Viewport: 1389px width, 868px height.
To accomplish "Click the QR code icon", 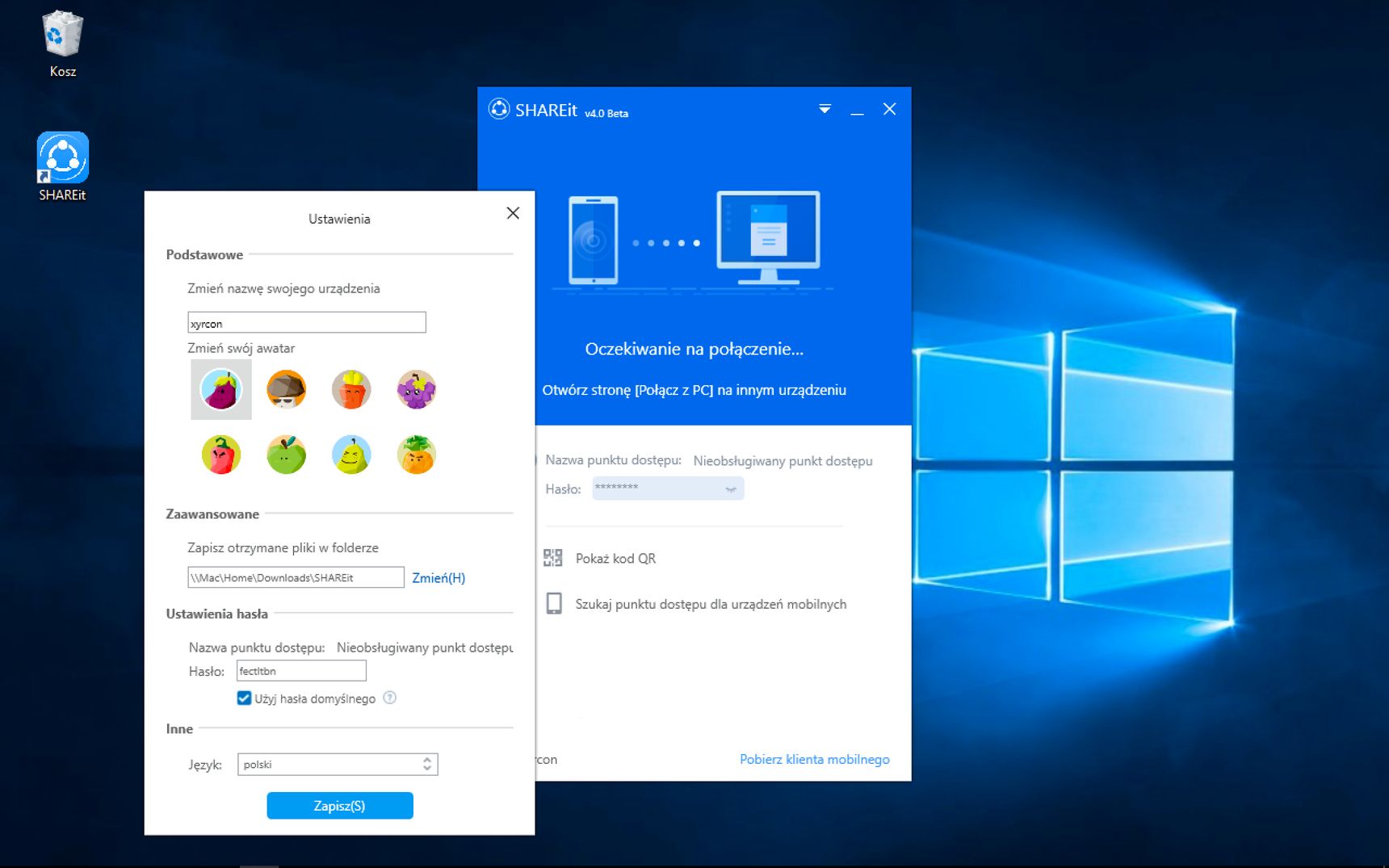I will tap(553, 558).
